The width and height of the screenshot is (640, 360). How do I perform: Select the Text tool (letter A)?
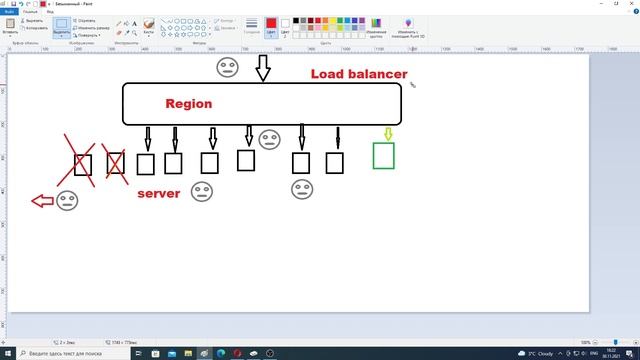coord(134,24)
